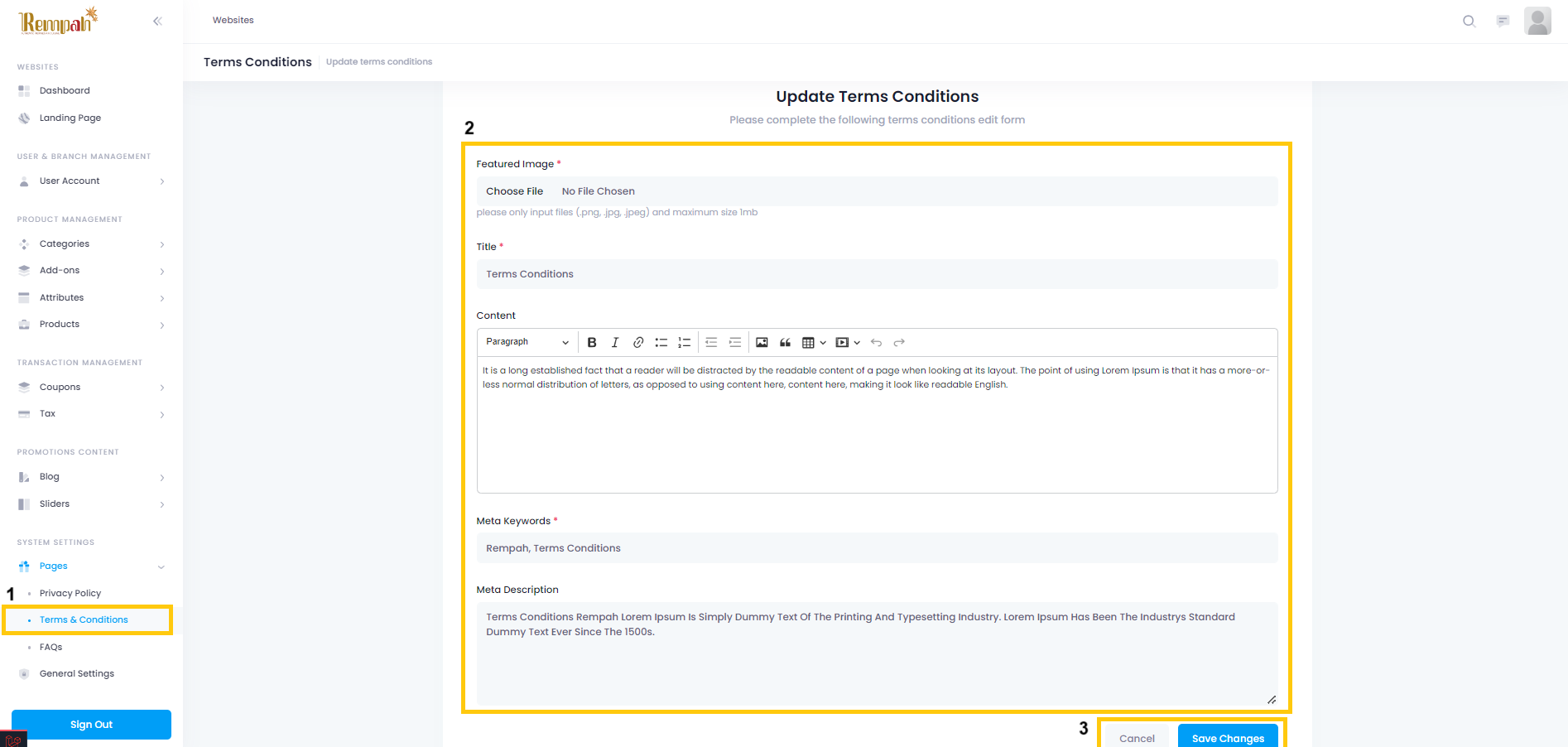Expand the Categories submenu in the sidebar
The image size is (1568, 747).
[x=91, y=244]
